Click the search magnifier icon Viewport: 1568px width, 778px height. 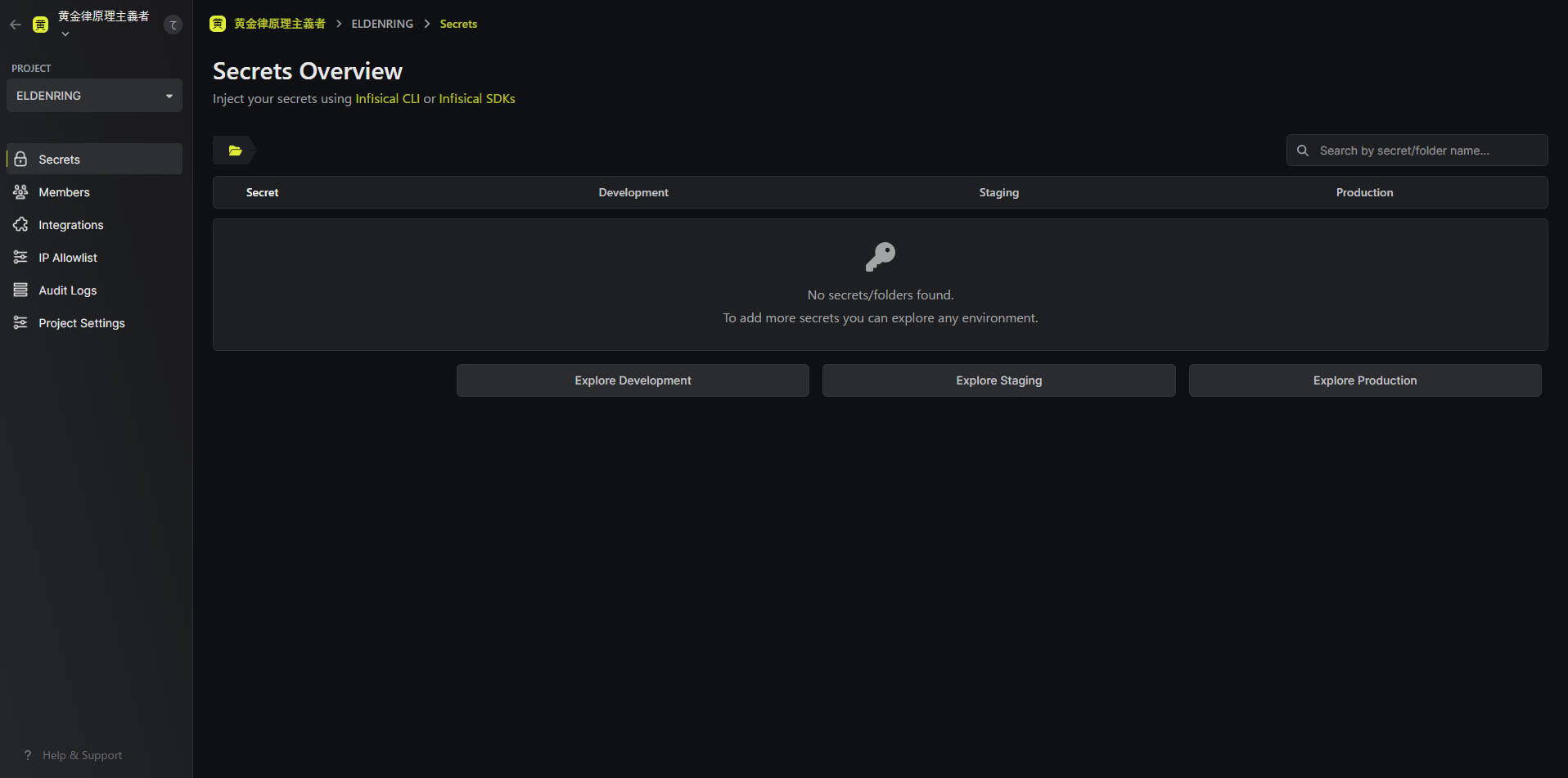(1303, 151)
